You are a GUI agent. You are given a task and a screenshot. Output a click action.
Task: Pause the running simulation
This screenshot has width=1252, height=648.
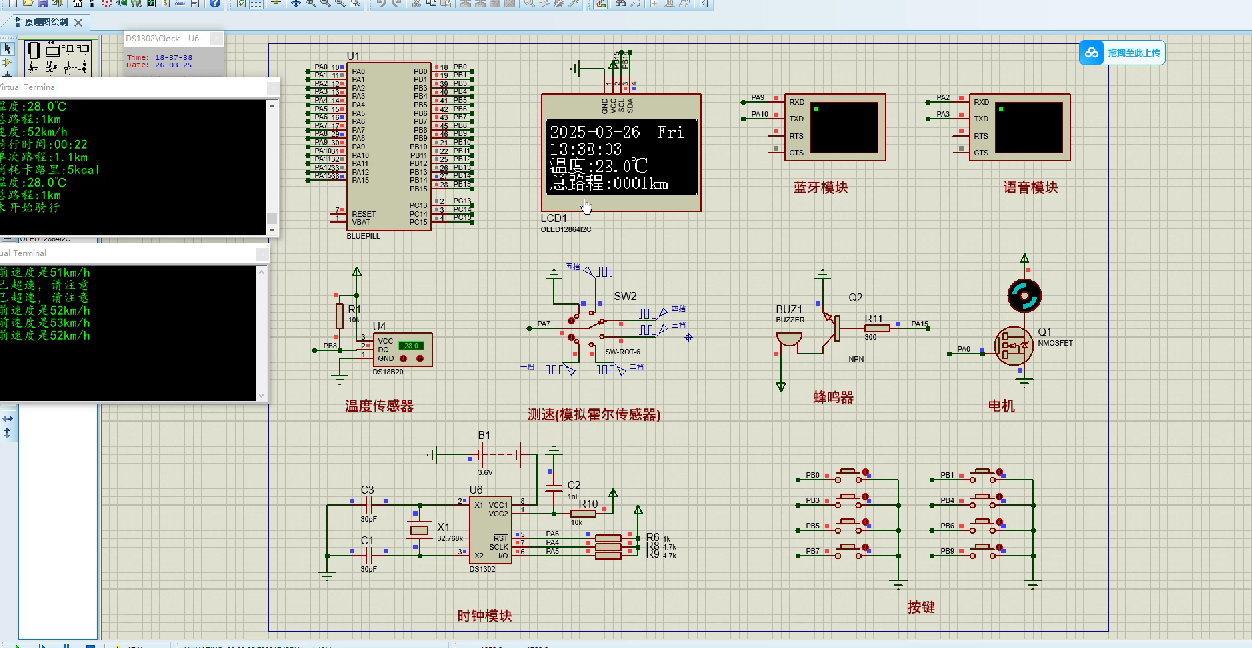click(66, 643)
